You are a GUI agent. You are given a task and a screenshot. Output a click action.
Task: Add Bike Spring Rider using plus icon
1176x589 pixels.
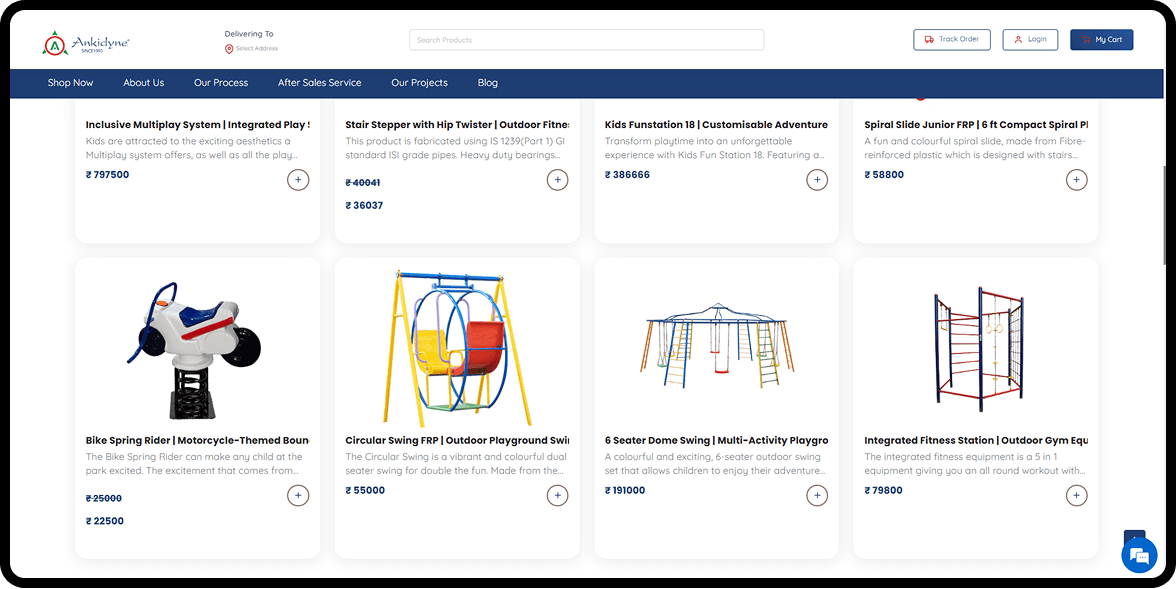point(298,495)
